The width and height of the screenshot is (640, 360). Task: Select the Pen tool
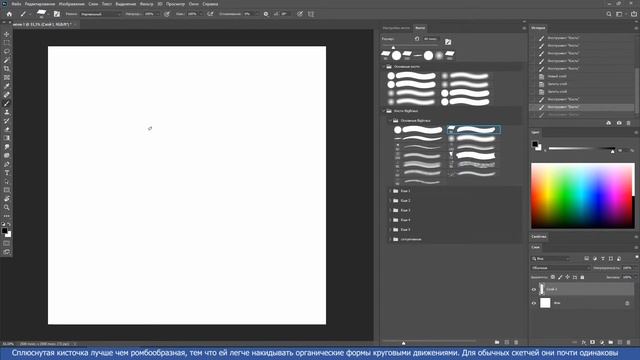pyautogui.click(x=7, y=164)
